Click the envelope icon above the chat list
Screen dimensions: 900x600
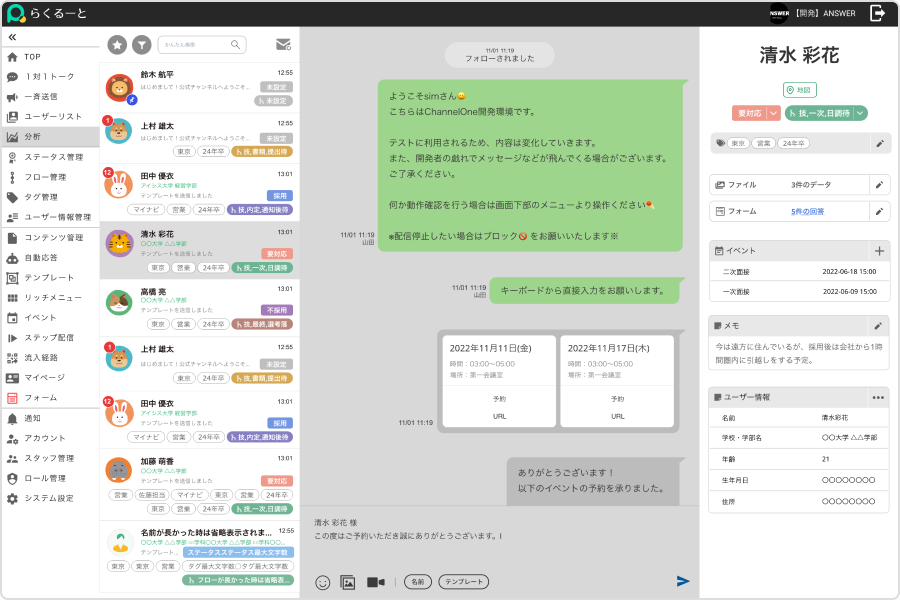283,44
